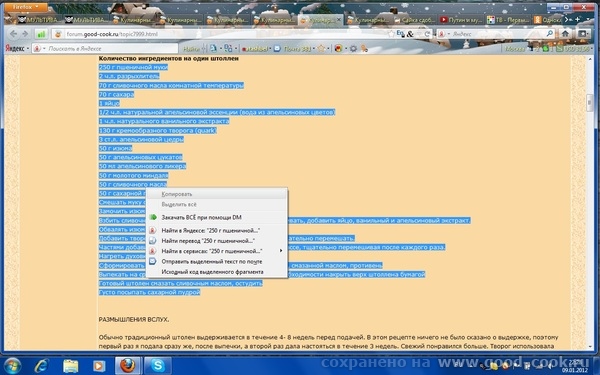Open a new tab with plus button
The height and width of the screenshot is (375, 600).
577,19
